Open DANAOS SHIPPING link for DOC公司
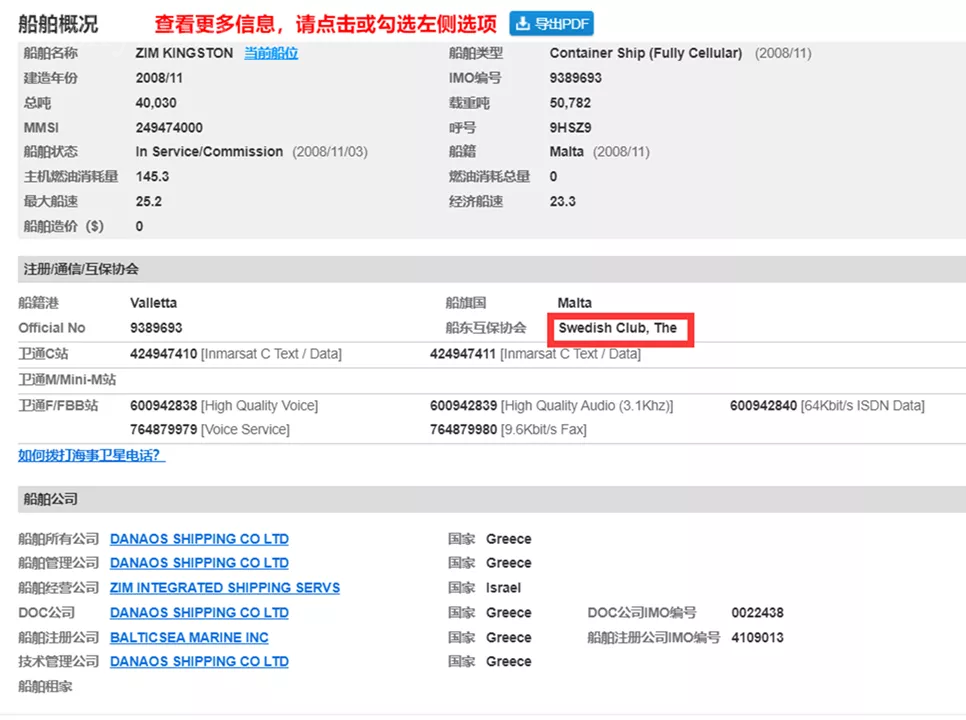Screen dimensions: 966x720 (199, 613)
